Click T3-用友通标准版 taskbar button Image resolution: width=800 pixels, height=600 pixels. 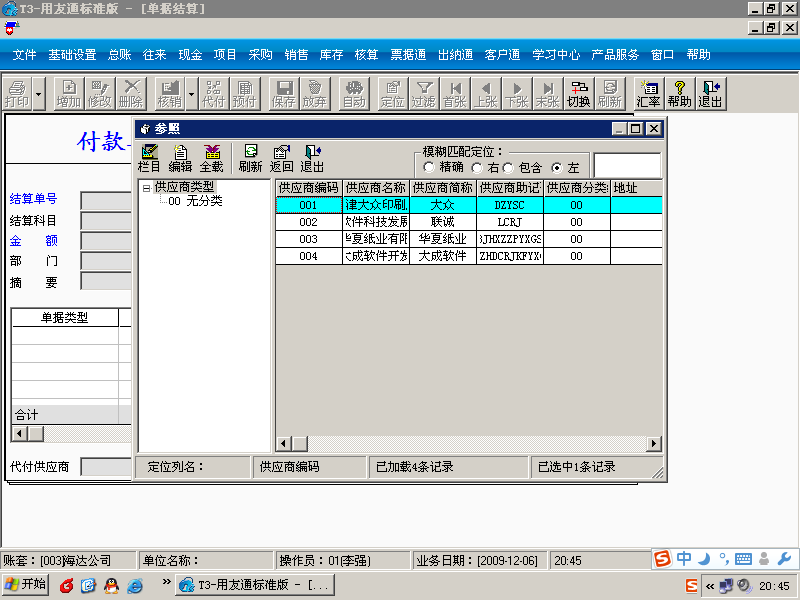(256, 585)
